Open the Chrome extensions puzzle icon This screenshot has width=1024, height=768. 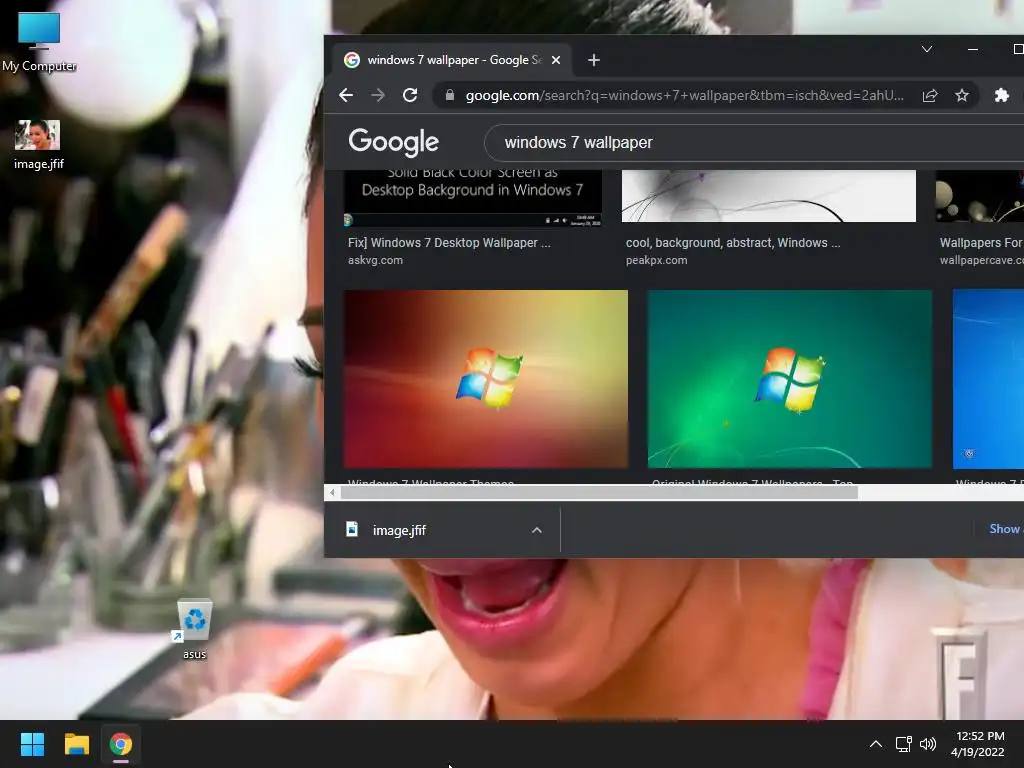[1002, 95]
